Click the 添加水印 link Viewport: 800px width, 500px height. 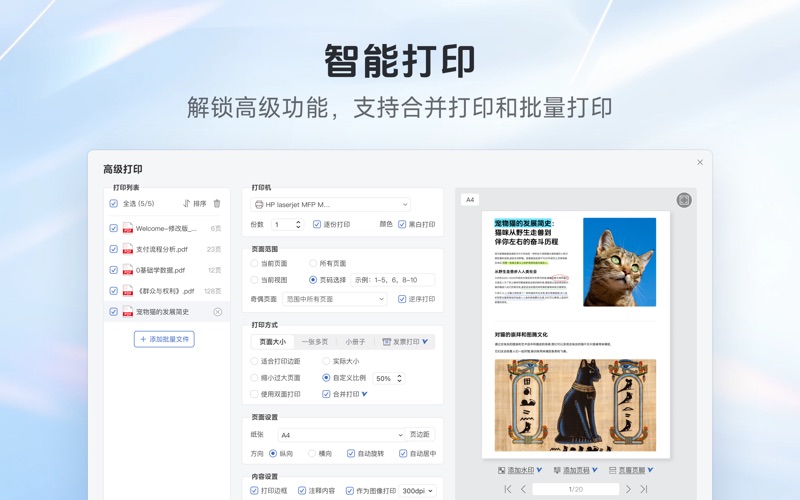pos(521,470)
